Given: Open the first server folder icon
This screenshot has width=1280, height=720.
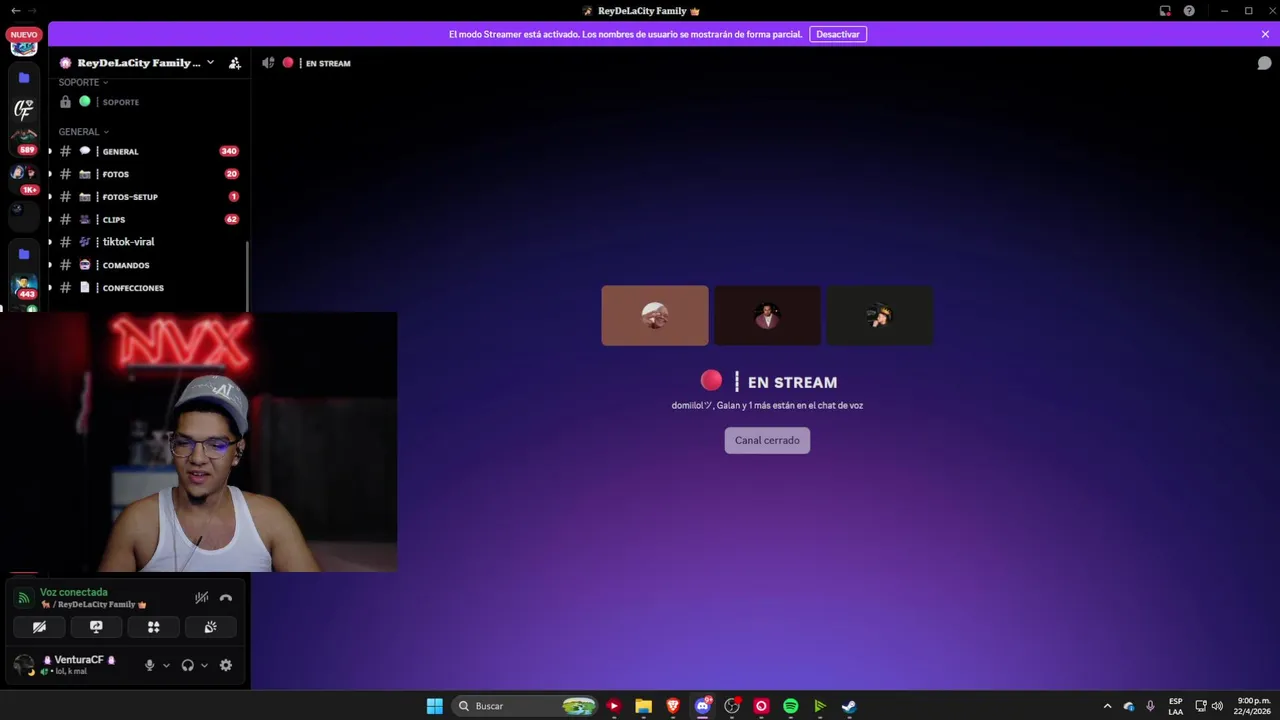Looking at the screenshot, I should (24, 77).
